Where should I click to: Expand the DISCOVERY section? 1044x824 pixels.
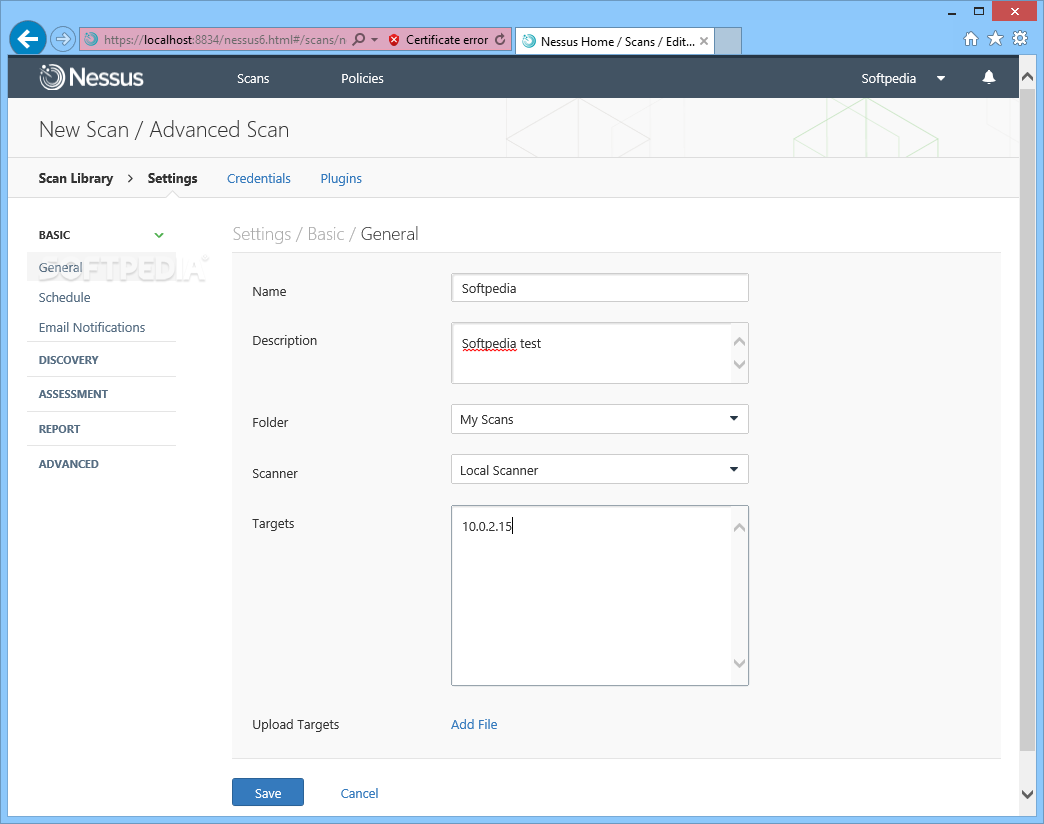coord(69,360)
